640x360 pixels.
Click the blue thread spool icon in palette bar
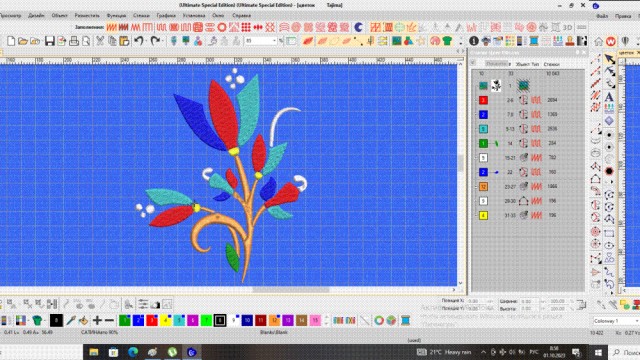coord(405,320)
